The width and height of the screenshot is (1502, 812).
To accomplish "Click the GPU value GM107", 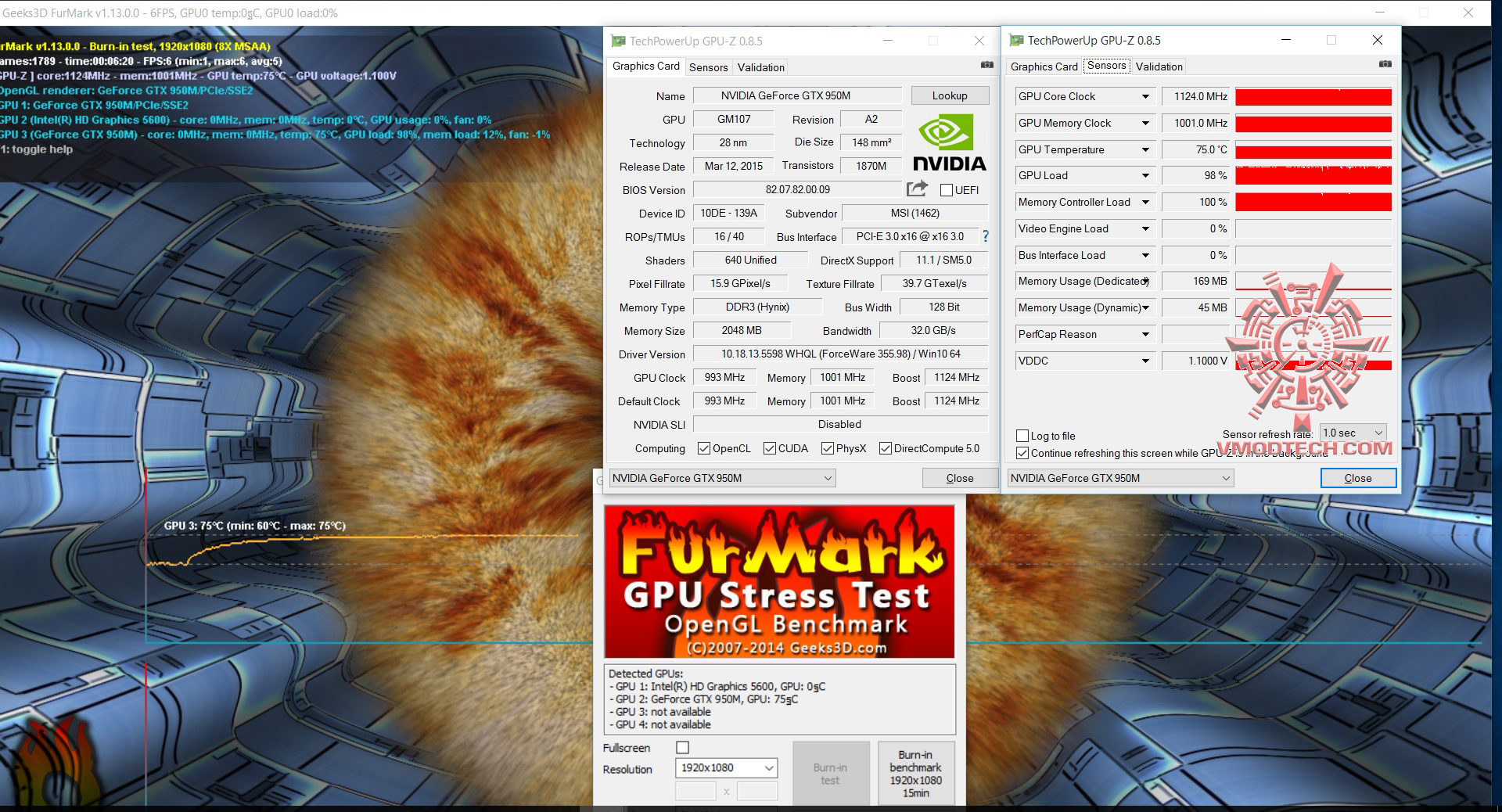I will click(734, 119).
